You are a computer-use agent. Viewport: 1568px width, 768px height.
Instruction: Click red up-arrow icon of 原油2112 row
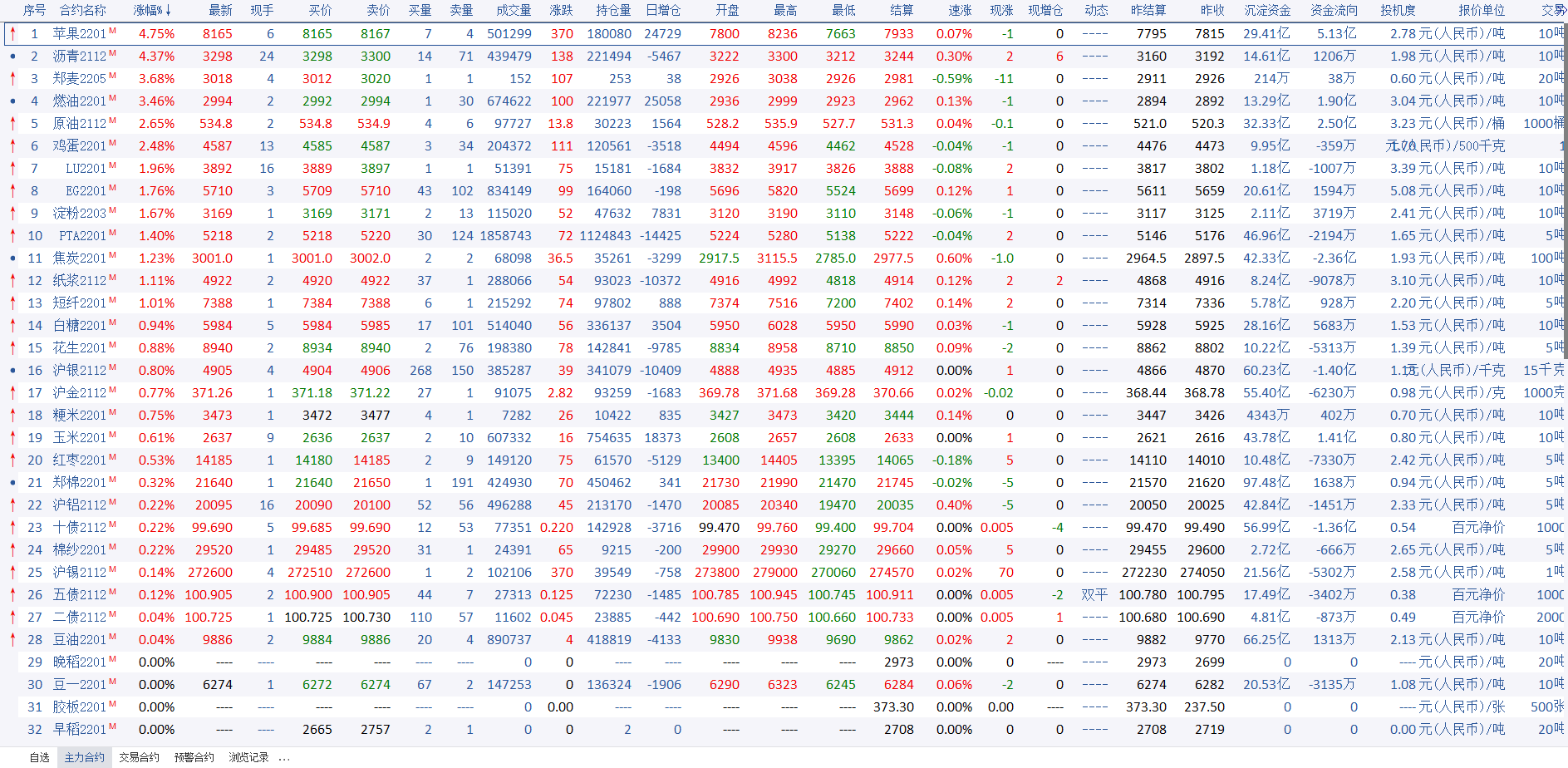tap(12, 123)
